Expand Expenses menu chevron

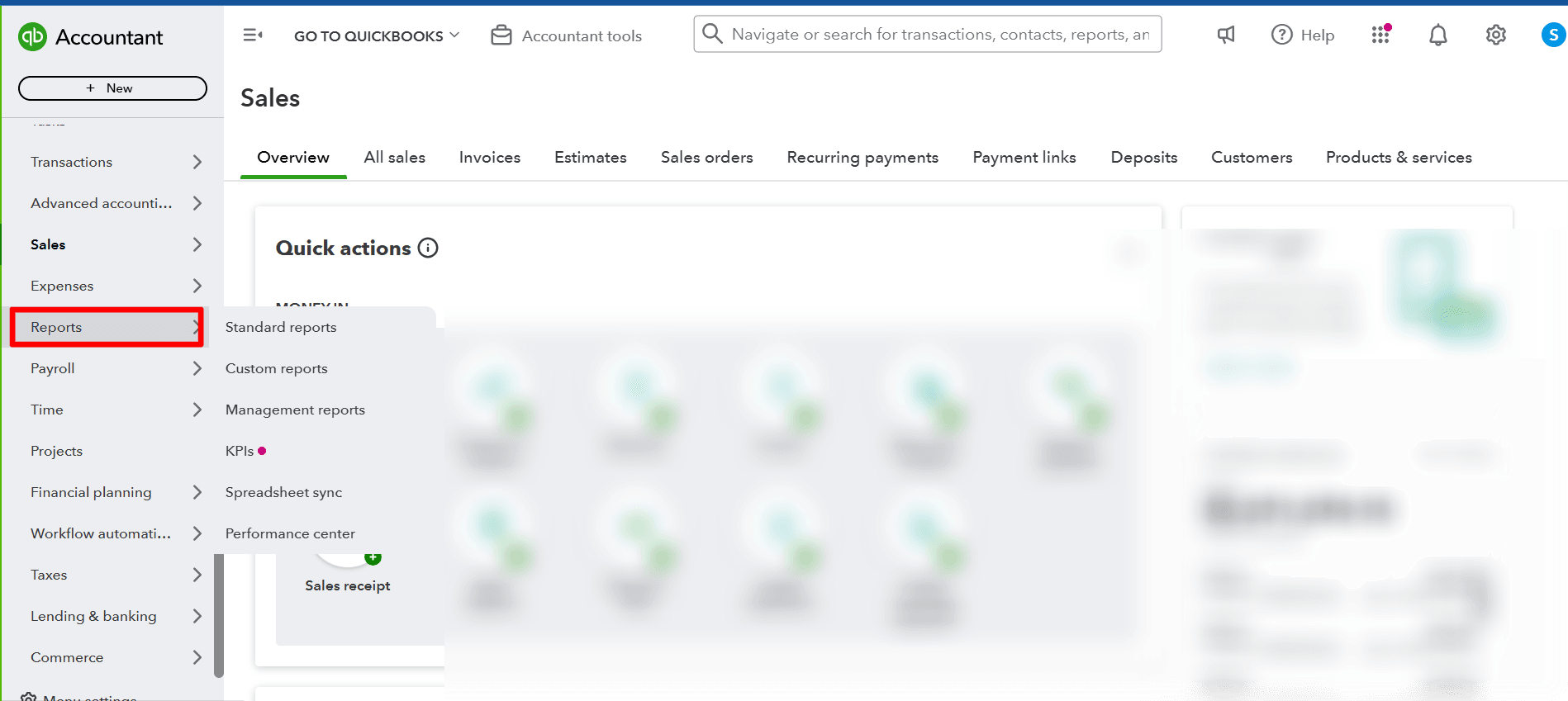197,286
